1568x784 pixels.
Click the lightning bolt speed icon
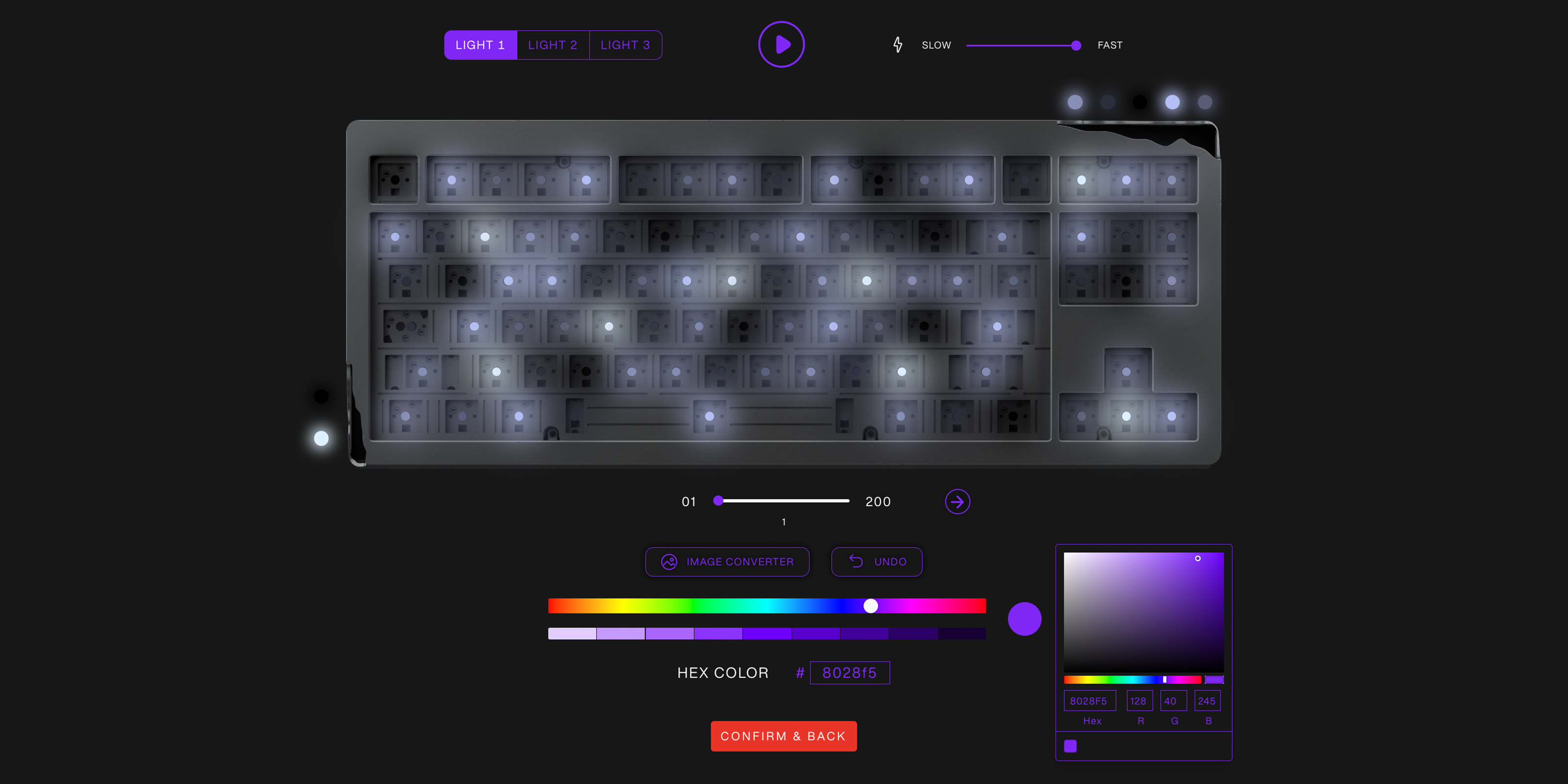[898, 45]
